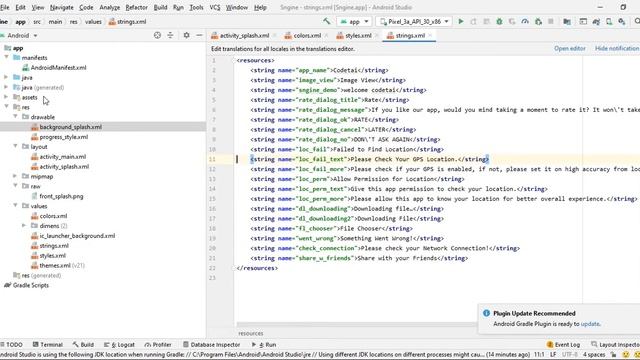Expand the mipmap folder
This screenshot has height=360, width=640.
(15, 176)
